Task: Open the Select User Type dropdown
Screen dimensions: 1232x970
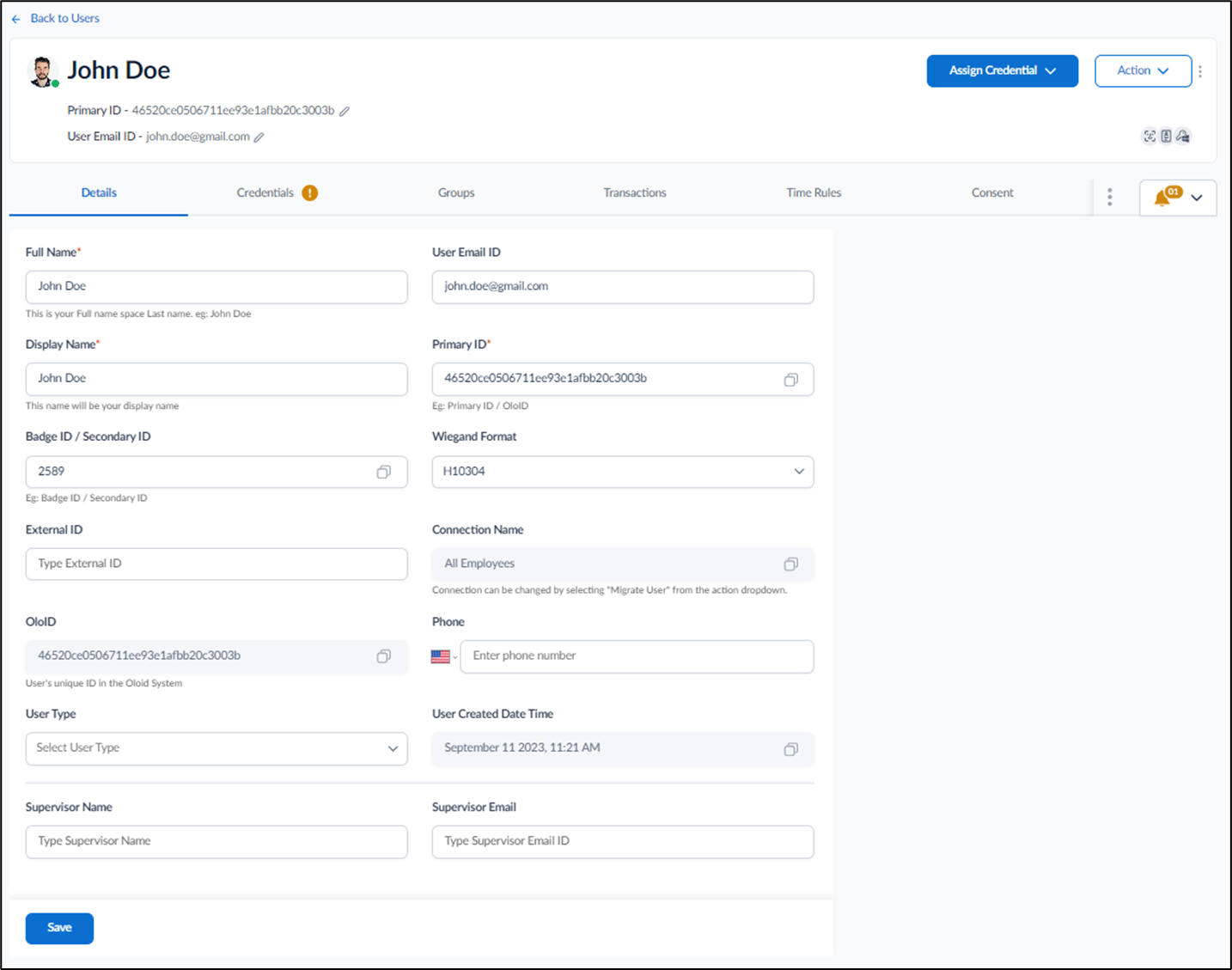Action: [x=217, y=748]
